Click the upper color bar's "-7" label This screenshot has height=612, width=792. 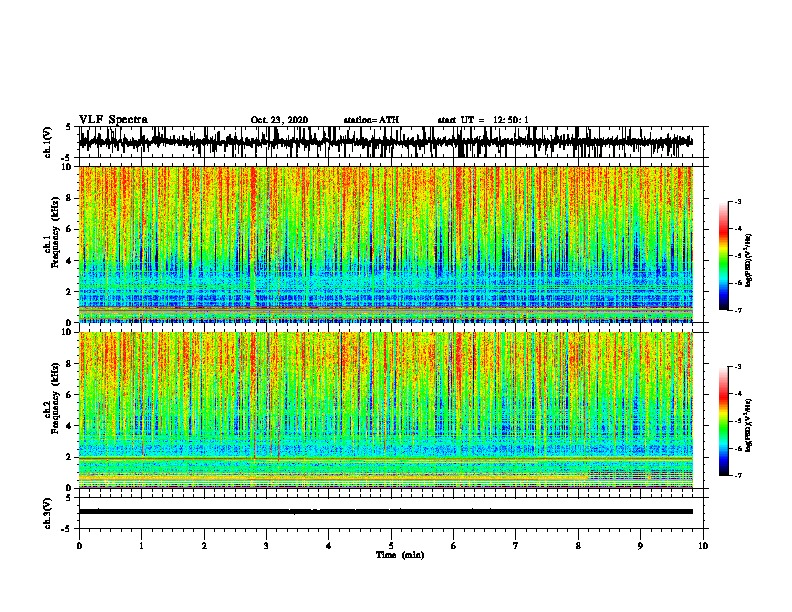click(x=738, y=310)
